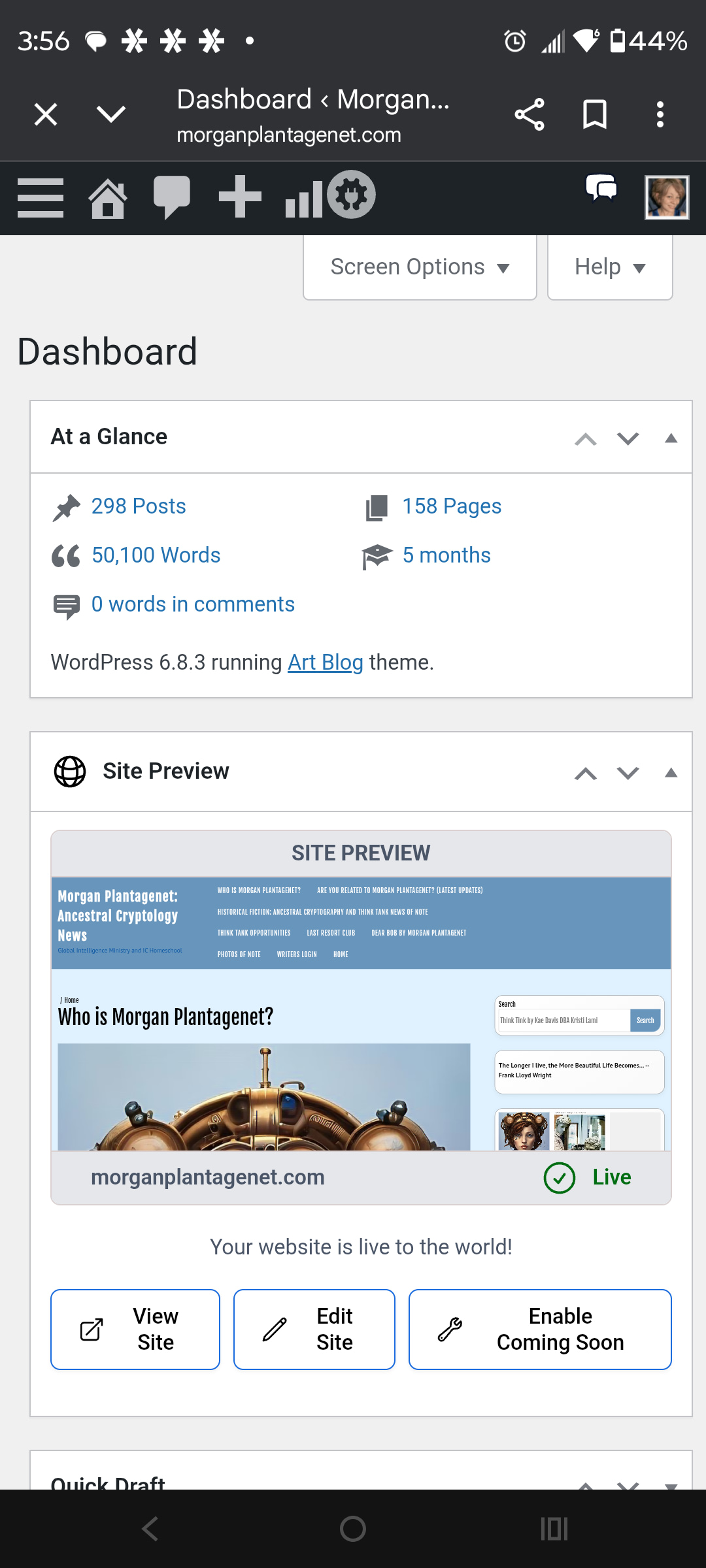
Task: Open the chat bubbles notification icon
Action: 601,189
